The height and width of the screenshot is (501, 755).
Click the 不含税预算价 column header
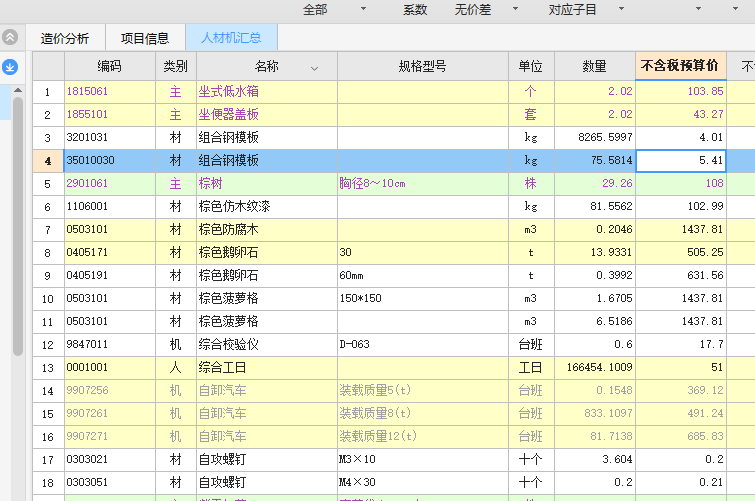[680, 66]
